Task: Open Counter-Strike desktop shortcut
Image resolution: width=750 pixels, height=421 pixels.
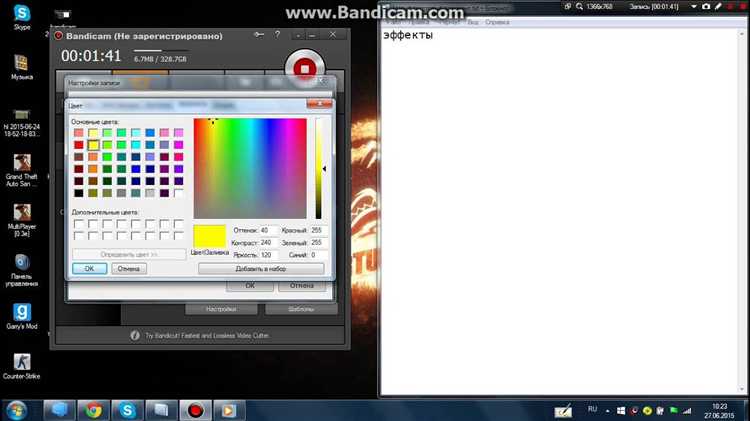Action: (x=22, y=363)
